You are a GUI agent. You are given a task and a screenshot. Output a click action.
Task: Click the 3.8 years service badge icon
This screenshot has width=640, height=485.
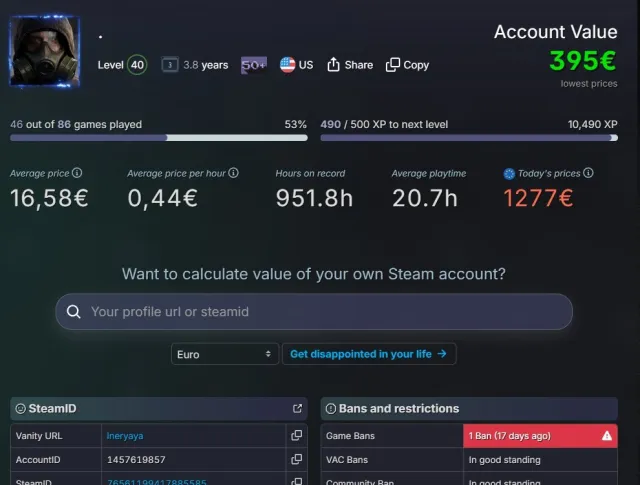[170, 65]
